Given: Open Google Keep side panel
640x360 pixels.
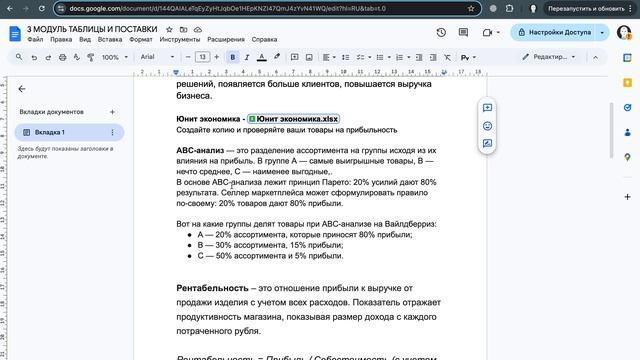Looking at the screenshot, I should 627,83.
